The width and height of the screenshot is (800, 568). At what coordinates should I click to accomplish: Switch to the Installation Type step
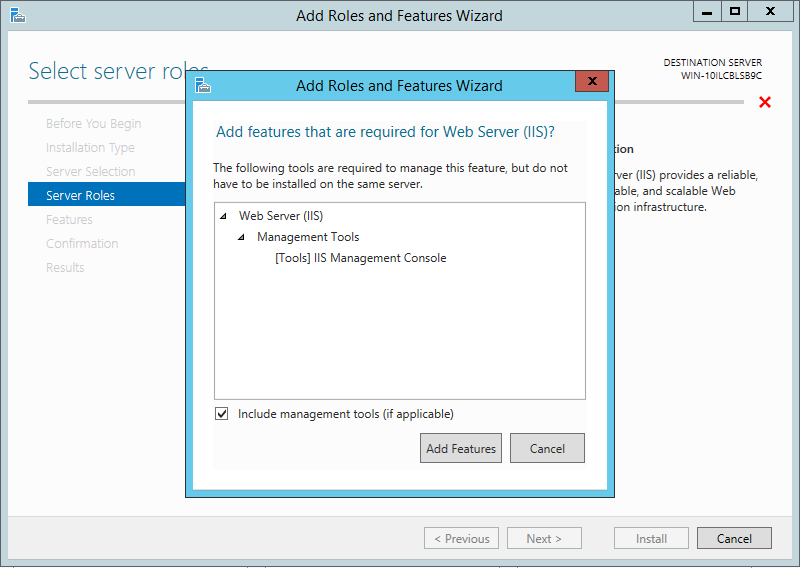(x=90, y=147)
